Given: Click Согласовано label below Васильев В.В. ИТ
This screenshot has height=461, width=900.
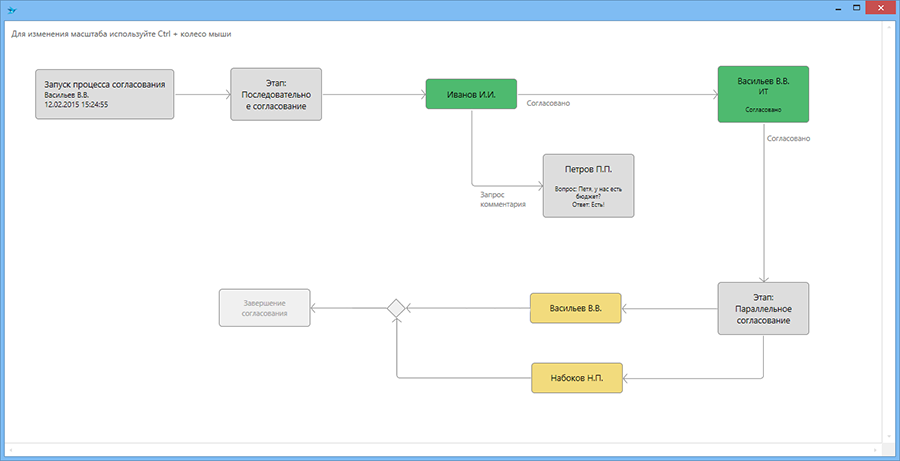Looking at the screenshot, I should 788,138.
